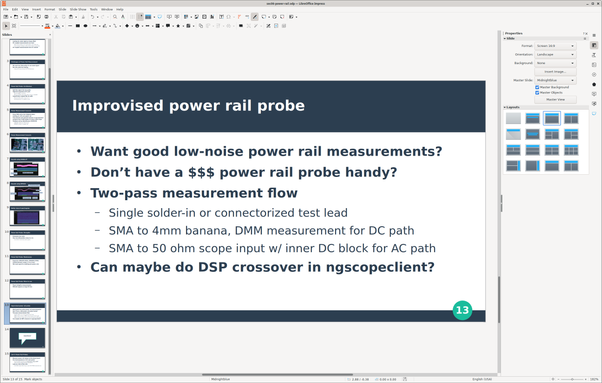Click the Callout shapes icon
This screenshot has height=383, width=602.
click(x=168, y=26)
